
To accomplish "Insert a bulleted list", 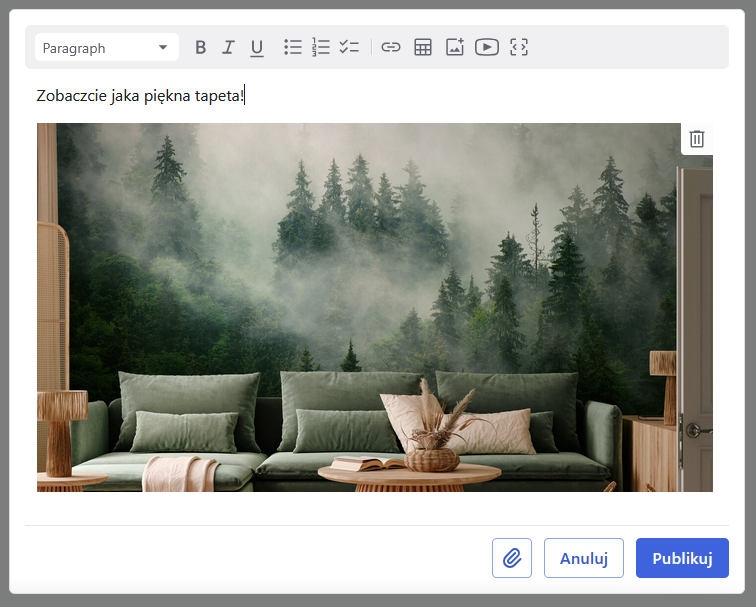I will point(292,47).
